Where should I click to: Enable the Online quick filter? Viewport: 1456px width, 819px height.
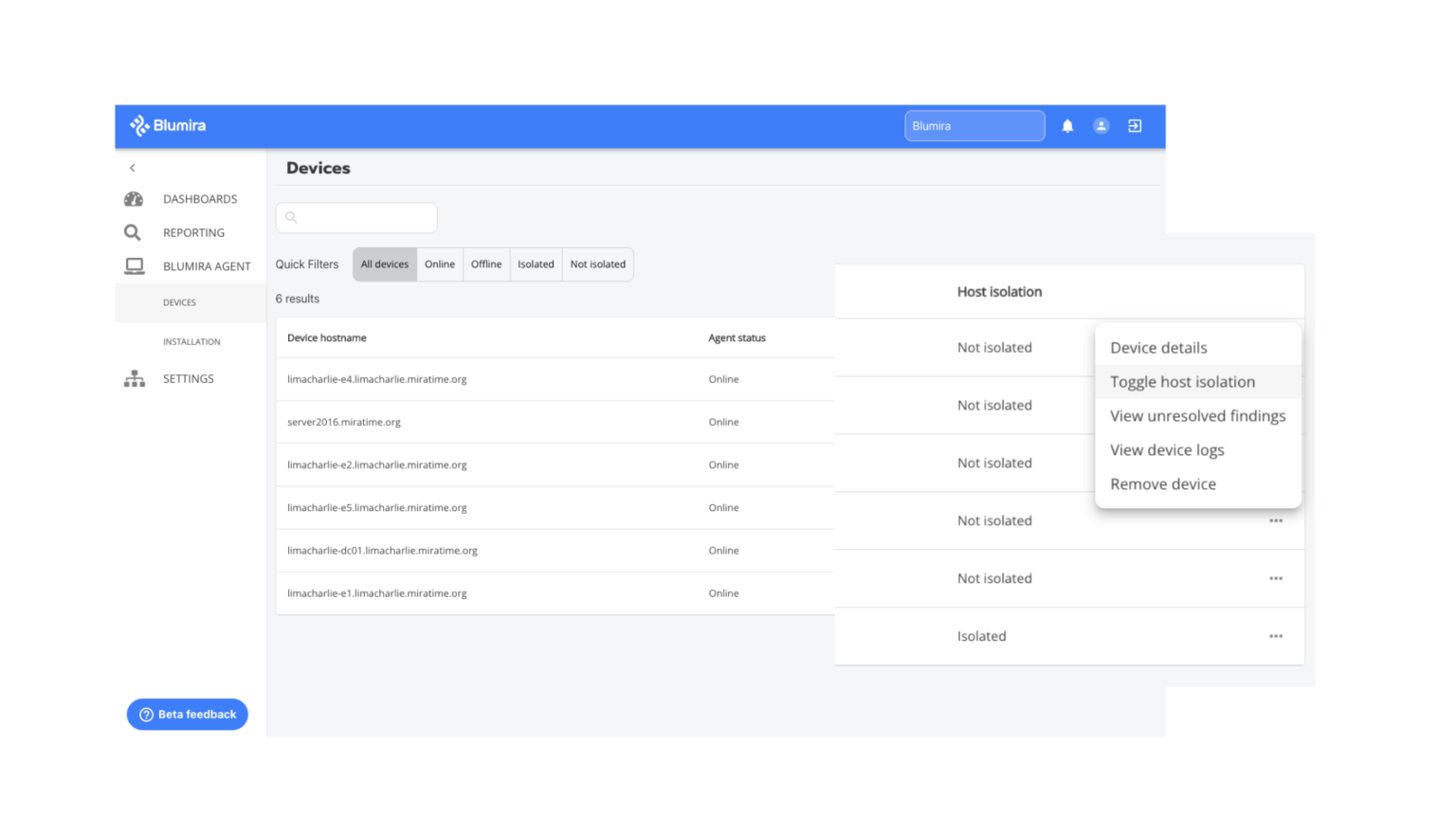[440, 264]
